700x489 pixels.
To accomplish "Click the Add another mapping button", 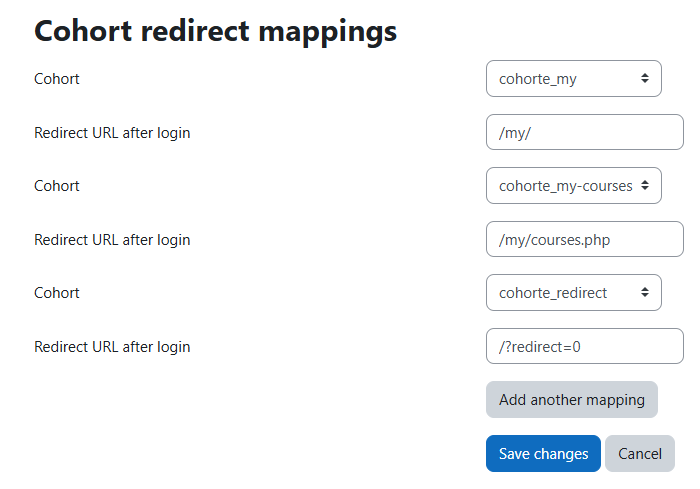I will [x=572, y=400].
